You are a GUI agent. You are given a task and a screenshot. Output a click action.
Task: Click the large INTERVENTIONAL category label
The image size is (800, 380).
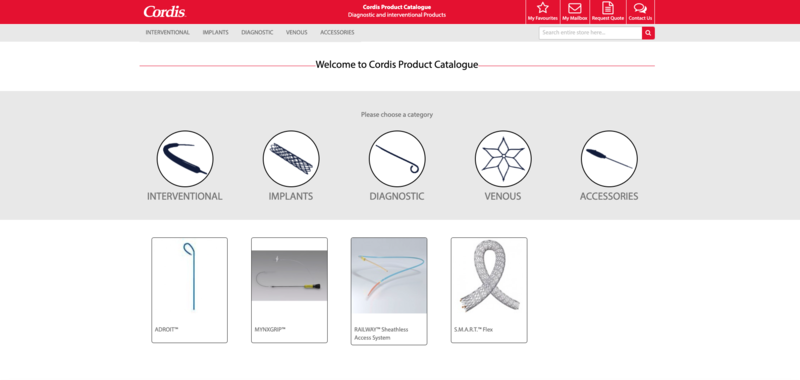(185, 196)
